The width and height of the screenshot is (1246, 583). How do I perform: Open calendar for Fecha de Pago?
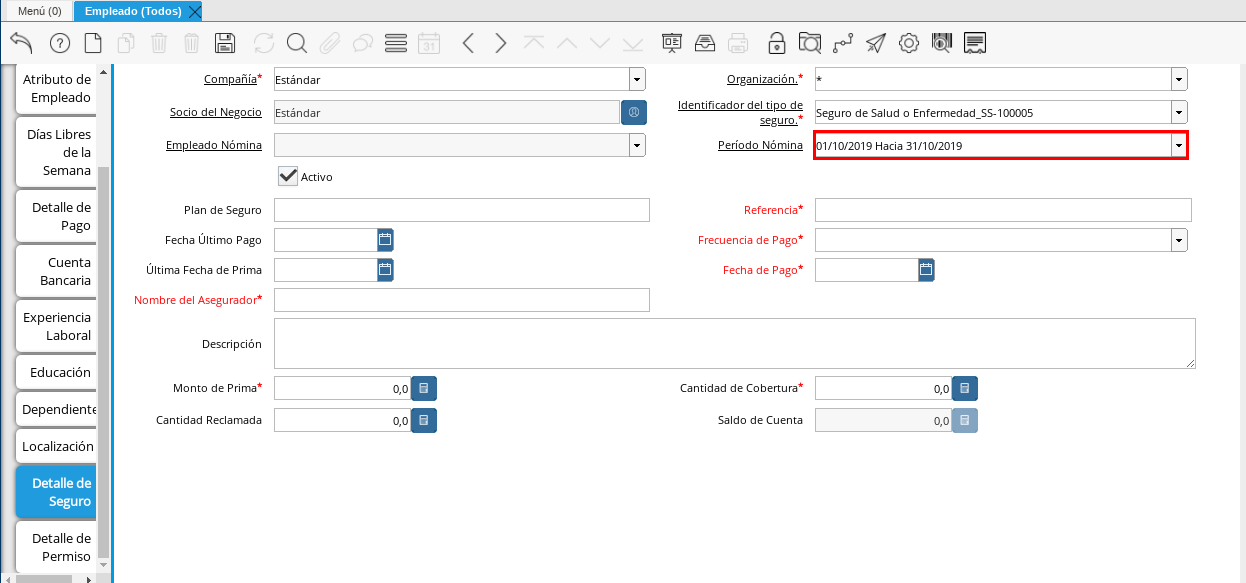coord(926,270)
